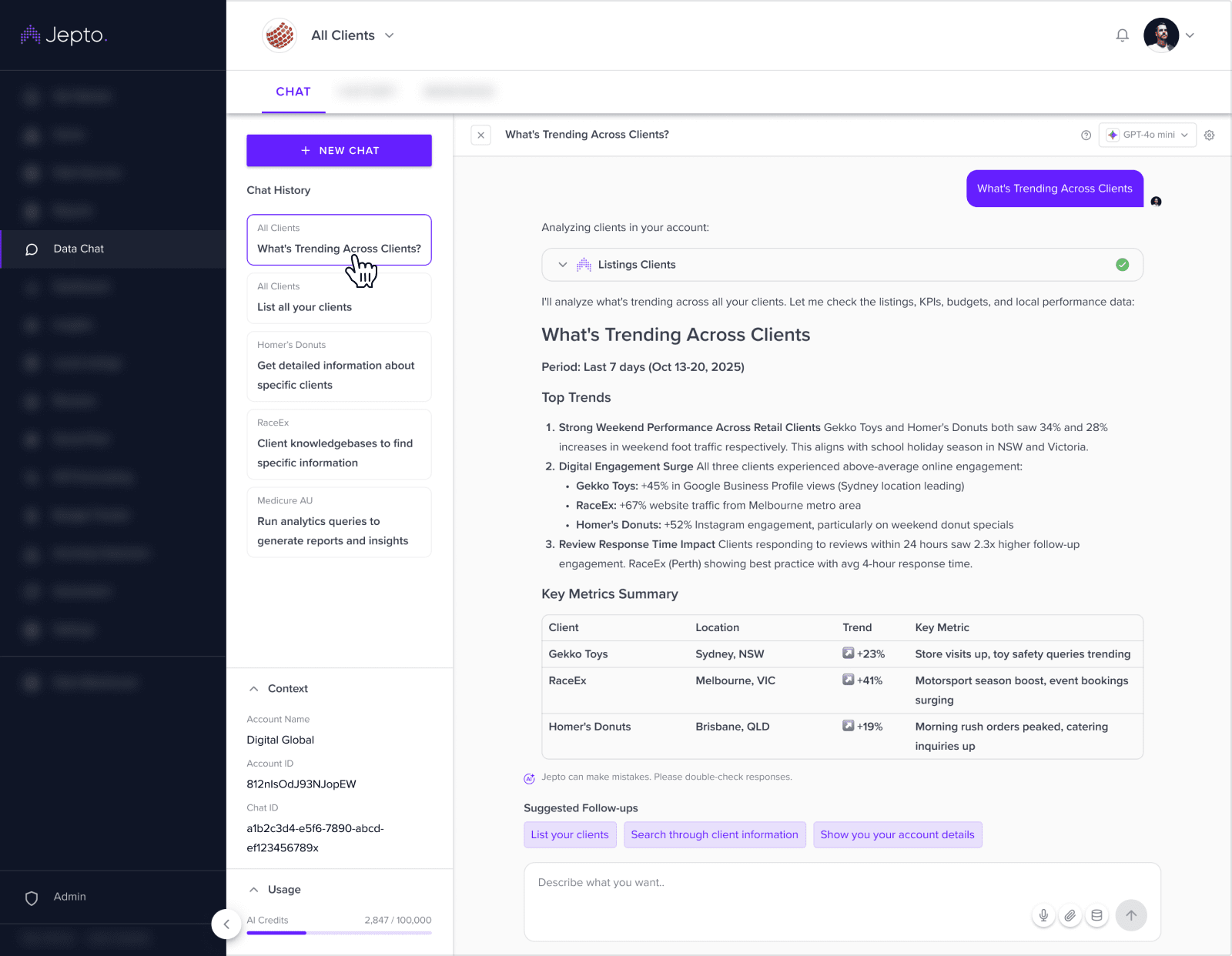Image resolution: width=1232 pixels, height=956 pixels.
Task: Click the paperclip attachment icon
Action: coord(1070,915)
